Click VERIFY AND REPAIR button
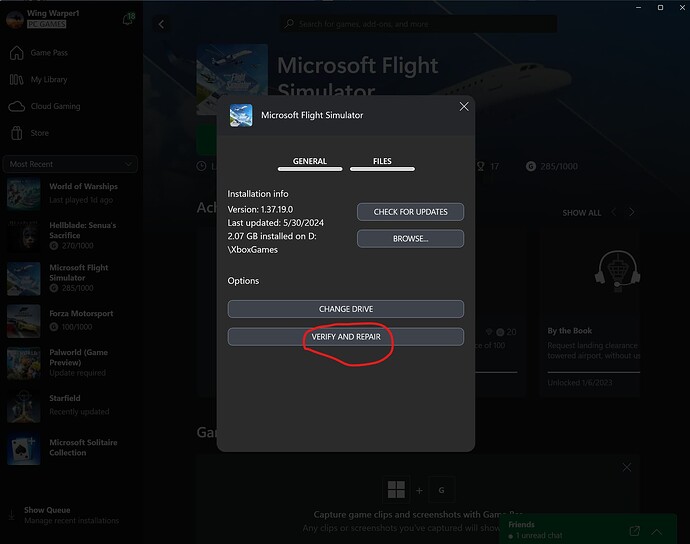Viewport: 690px width, 544px height. point(345,337)
